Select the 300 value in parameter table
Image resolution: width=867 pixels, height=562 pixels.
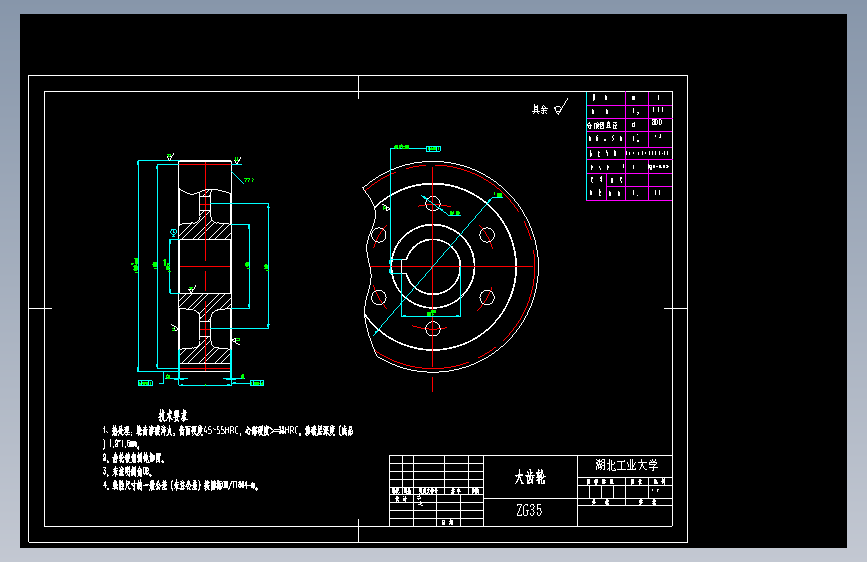[x=657, y=122]
